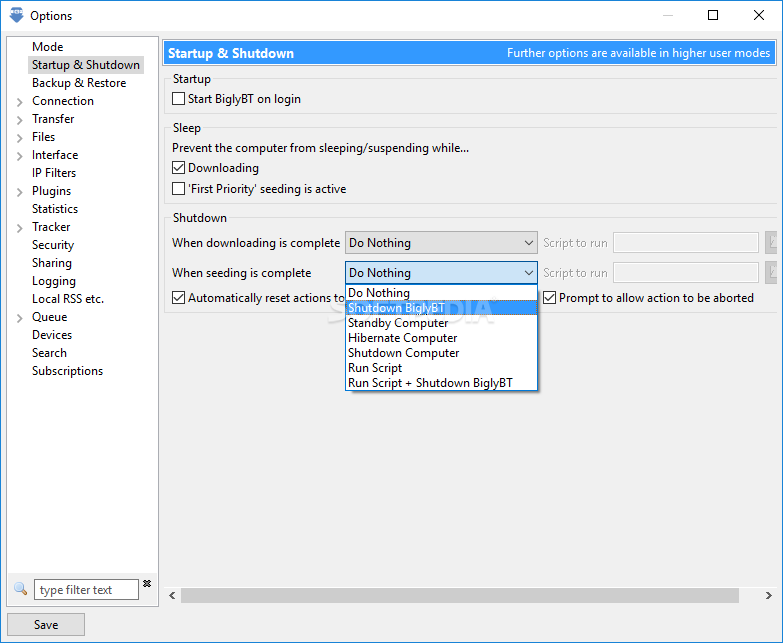Image resolution: width=783 pixels, height=643 pixels.
Task: Maximize the Options window
Action: point(713,15)
